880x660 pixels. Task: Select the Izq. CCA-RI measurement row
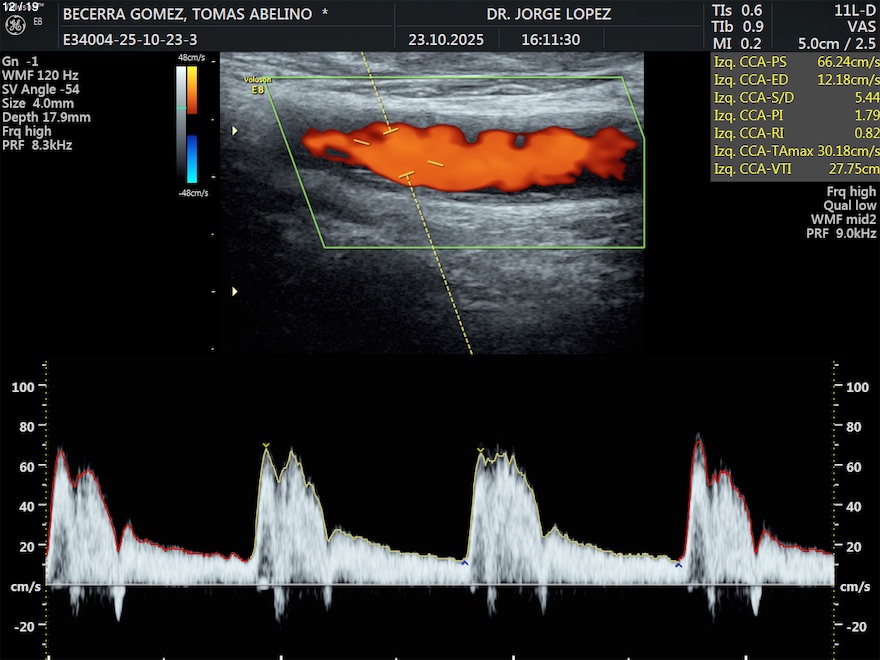click(x=795, y=133)
